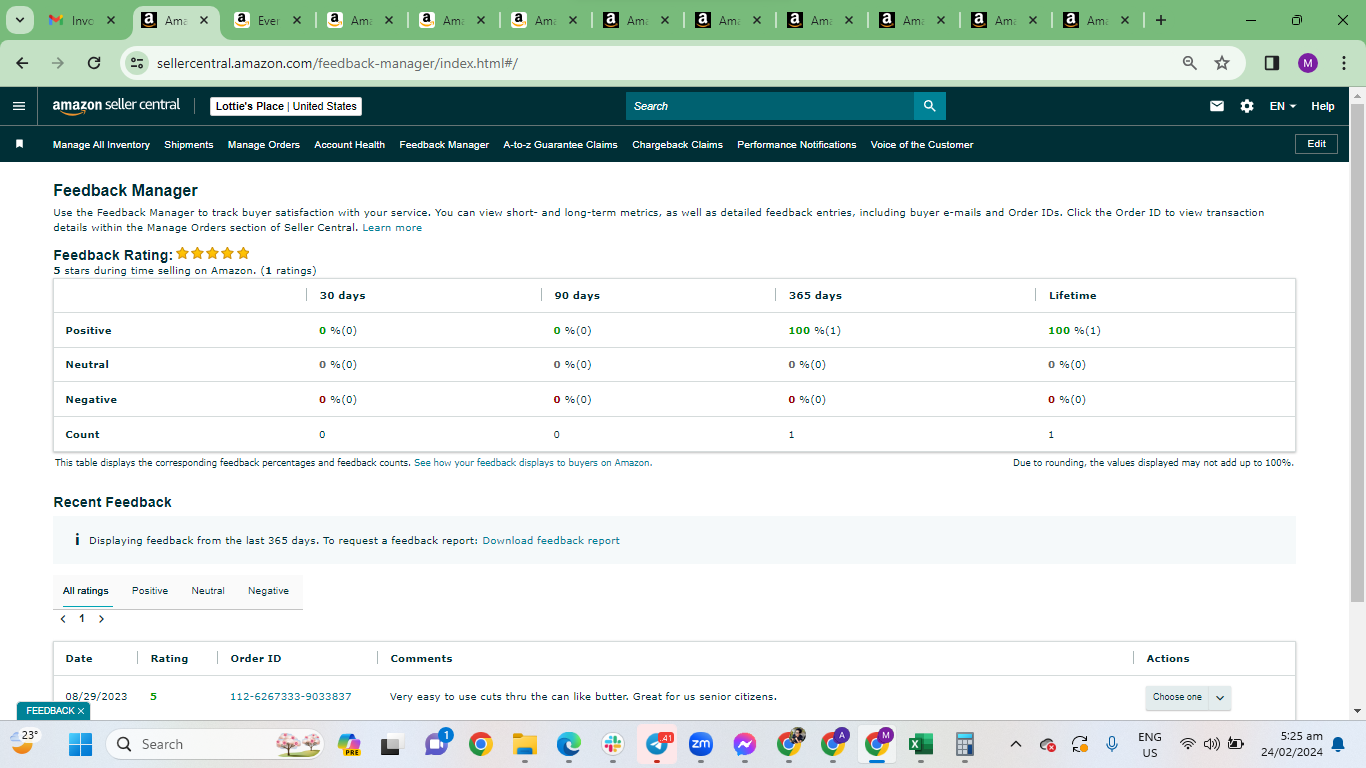
Task: Open the settings gear icon
Action: 1247,106
